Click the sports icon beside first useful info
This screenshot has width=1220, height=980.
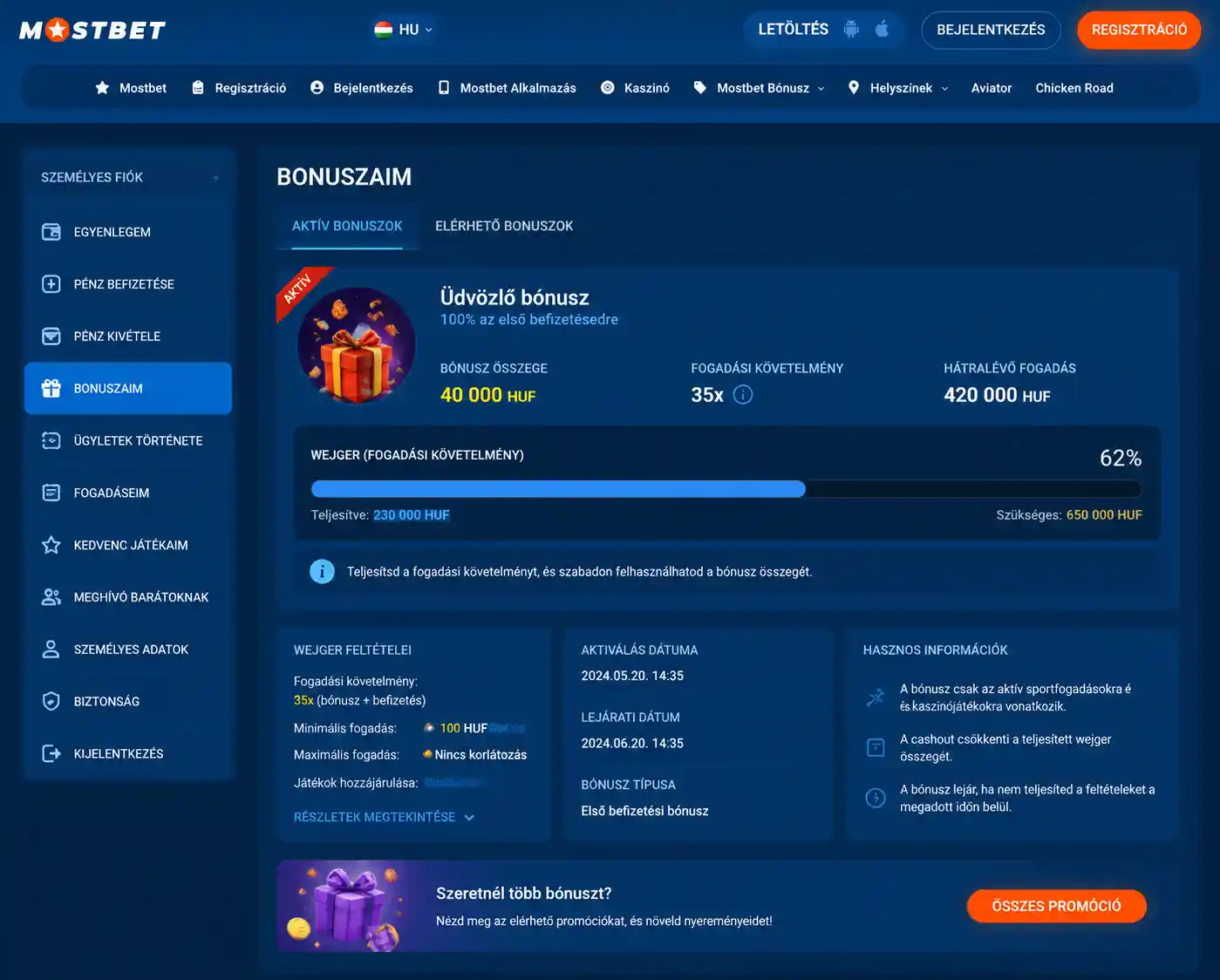(x=876, y=698)
